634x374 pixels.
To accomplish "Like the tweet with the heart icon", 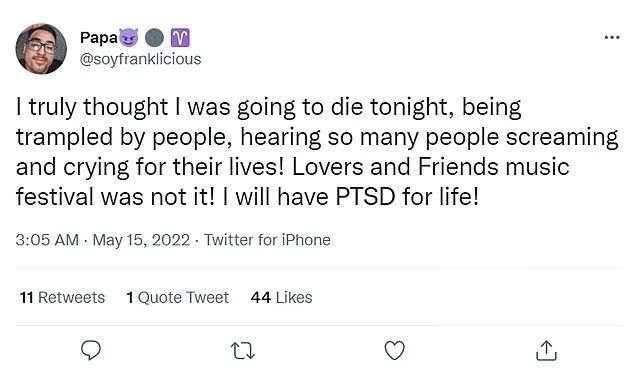I will click(395, 351).
